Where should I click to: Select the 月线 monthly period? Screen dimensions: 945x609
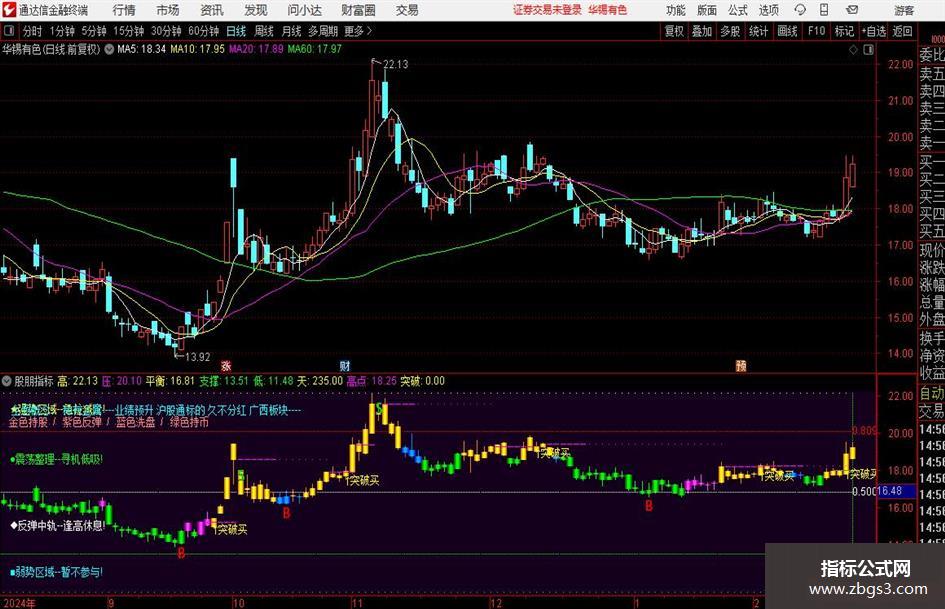pyautogui.click(x=291, y=31)
